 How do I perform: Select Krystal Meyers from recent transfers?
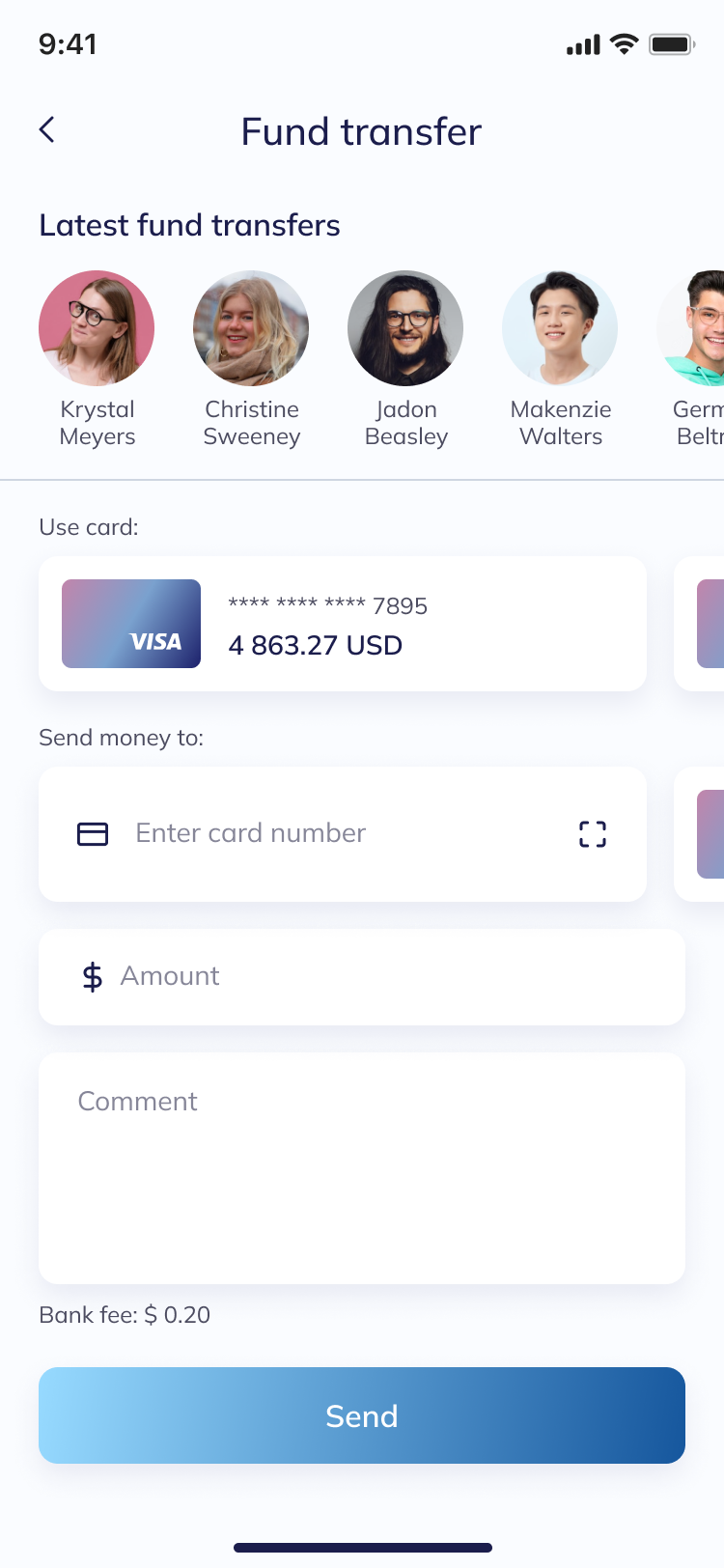pyautogui.click(x=97, y=327)
